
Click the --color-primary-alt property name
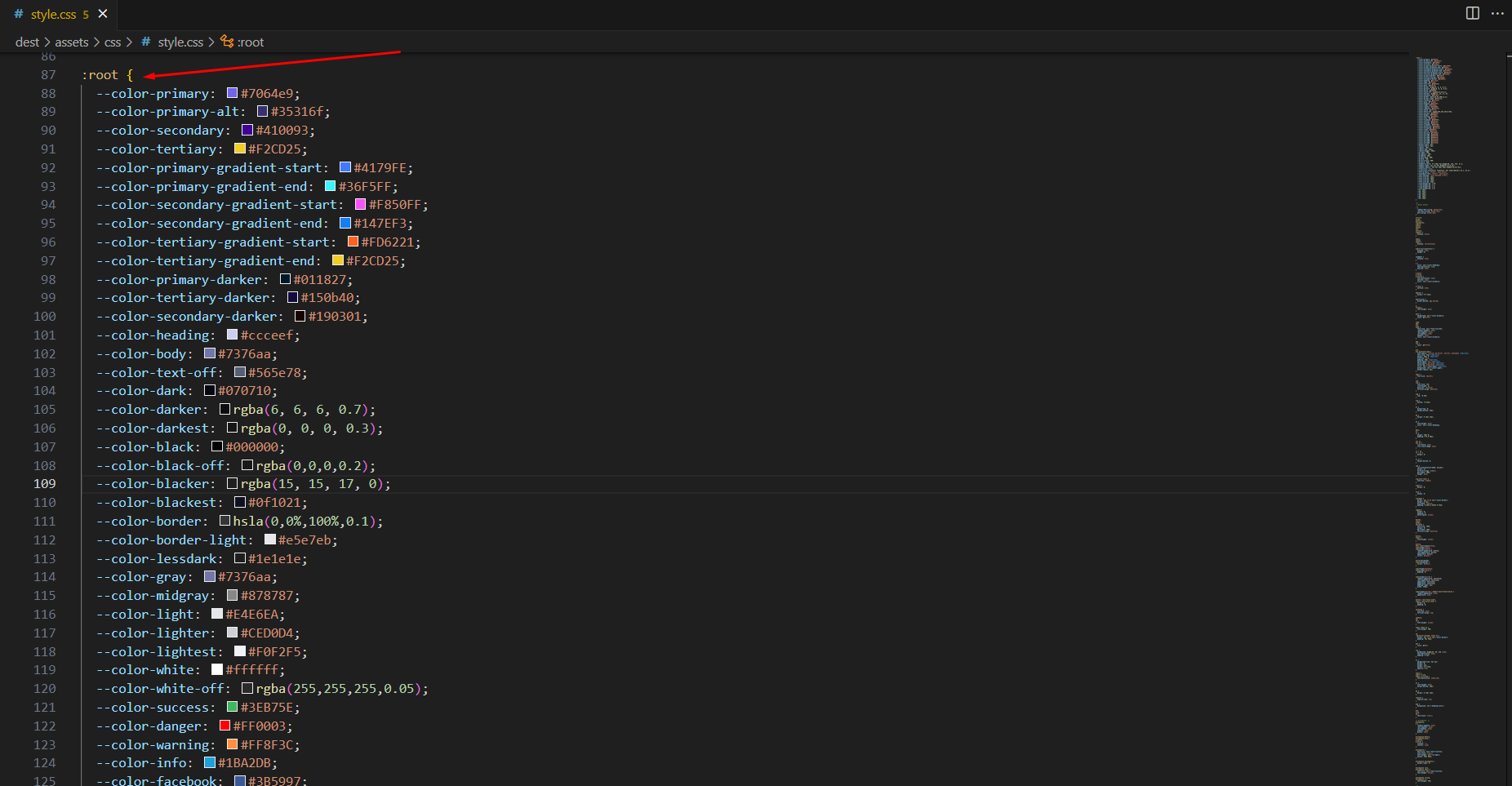pos(167,111)
